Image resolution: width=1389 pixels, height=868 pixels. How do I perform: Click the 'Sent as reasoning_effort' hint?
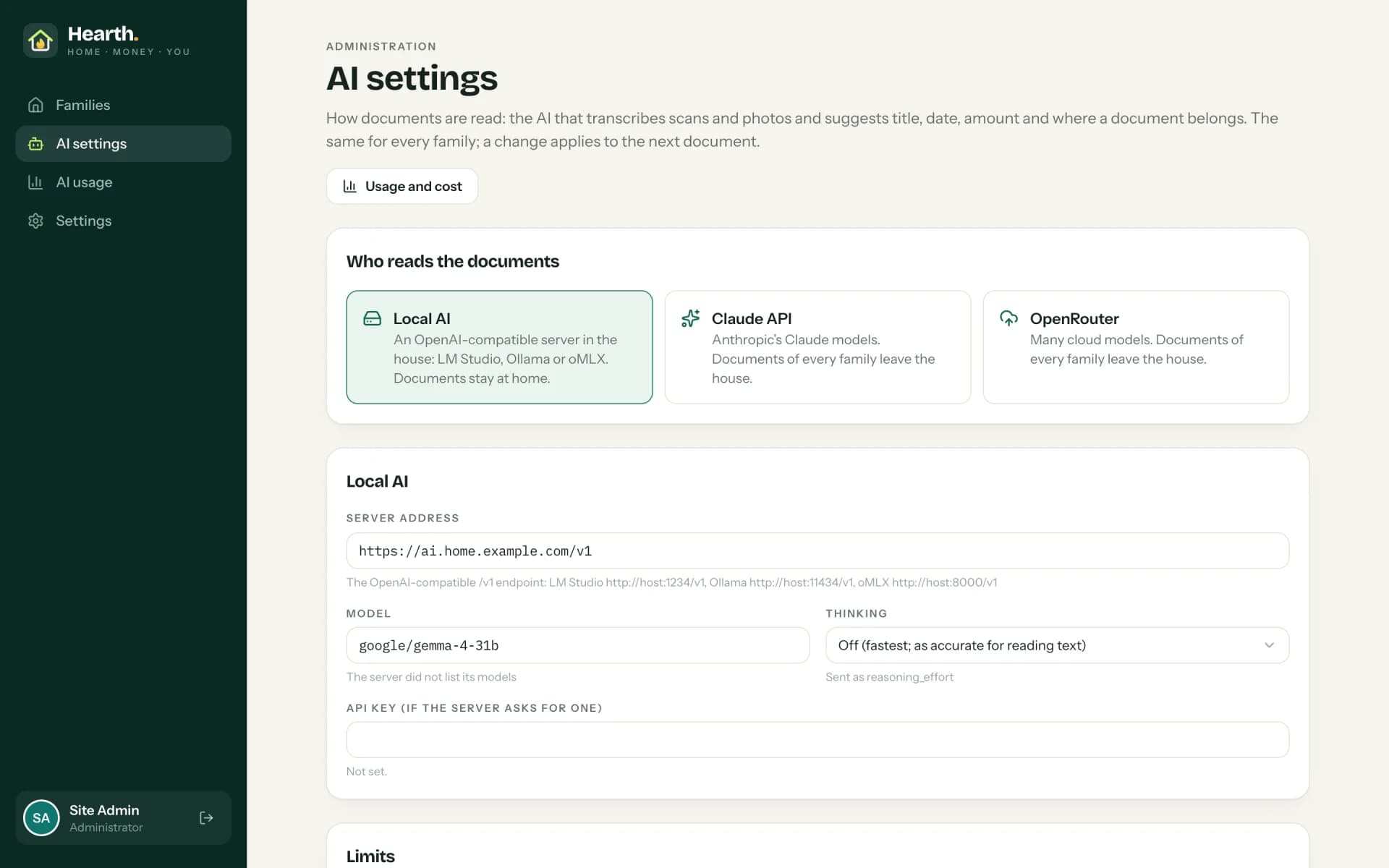pos(889,677)
